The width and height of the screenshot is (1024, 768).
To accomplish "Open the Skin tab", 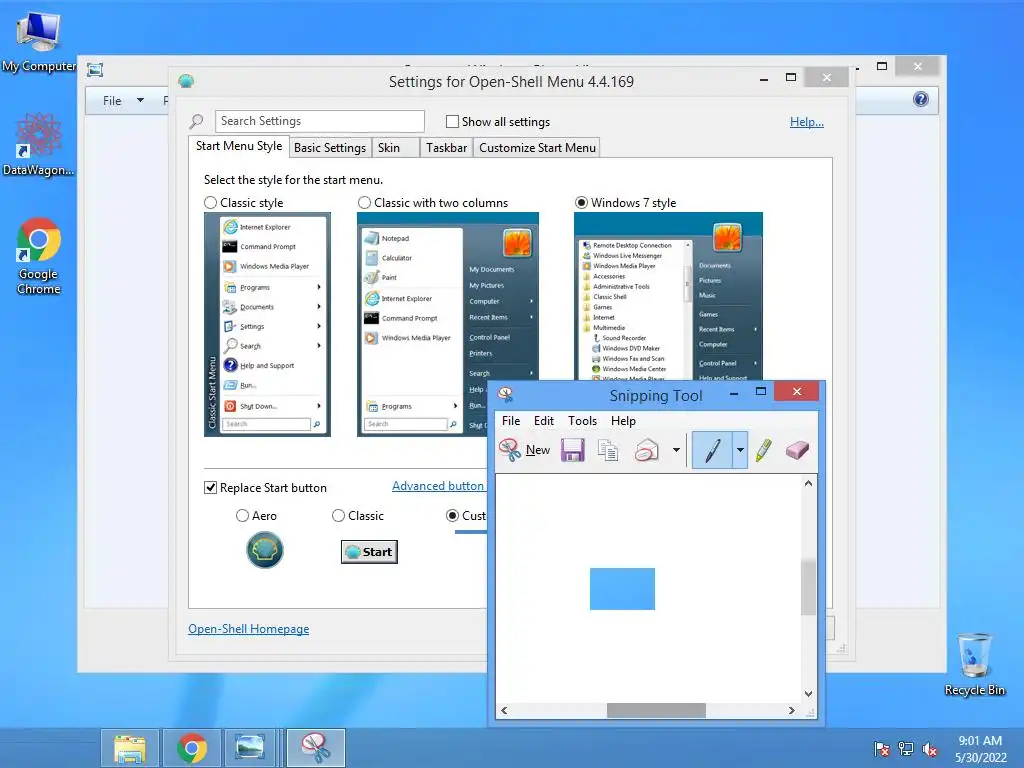I will [x=394, y=148].
